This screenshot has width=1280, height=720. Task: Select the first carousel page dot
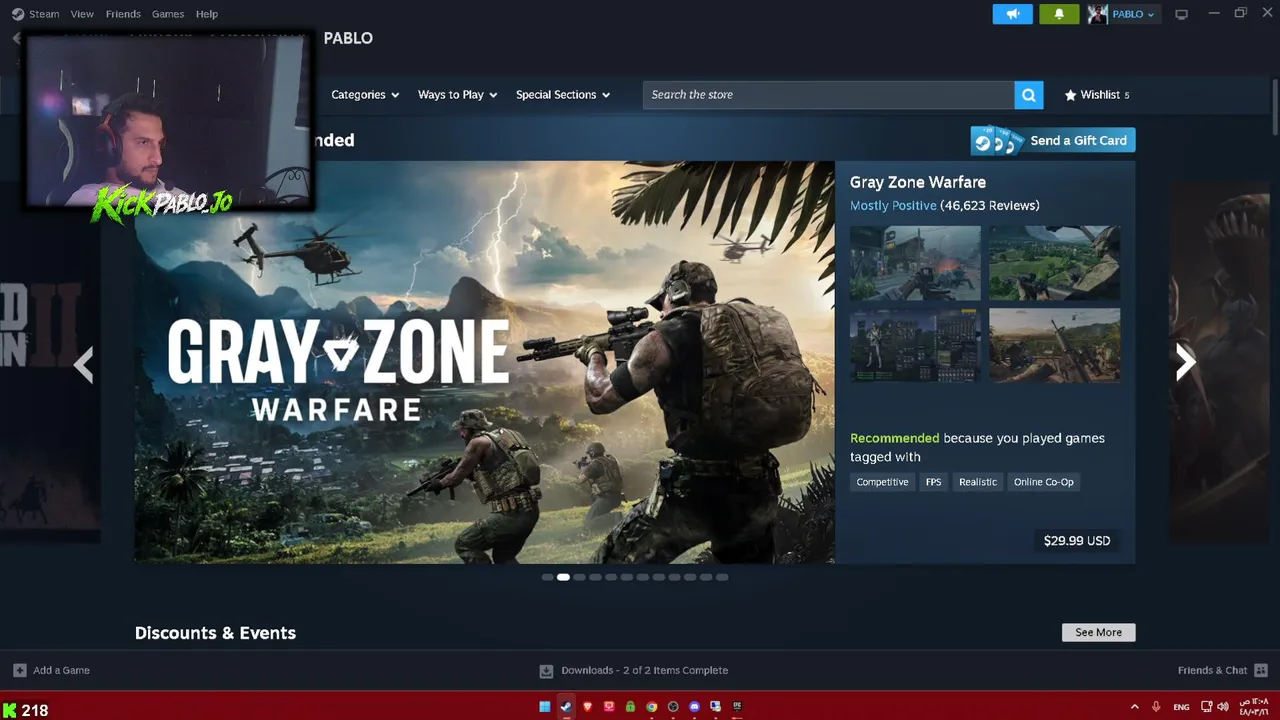tap(547, 577)
